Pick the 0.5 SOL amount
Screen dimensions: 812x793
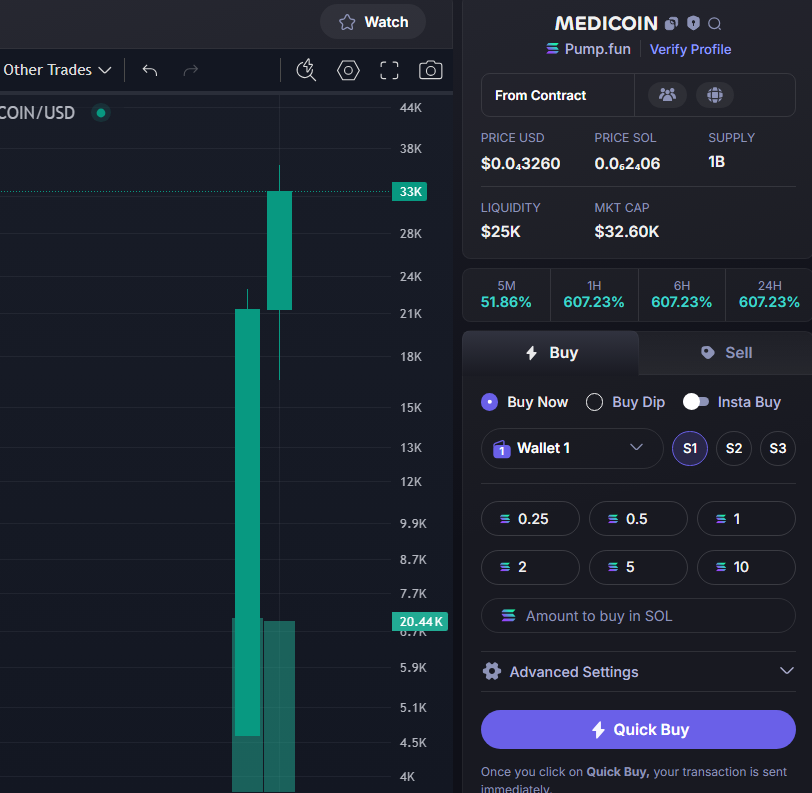638,518
